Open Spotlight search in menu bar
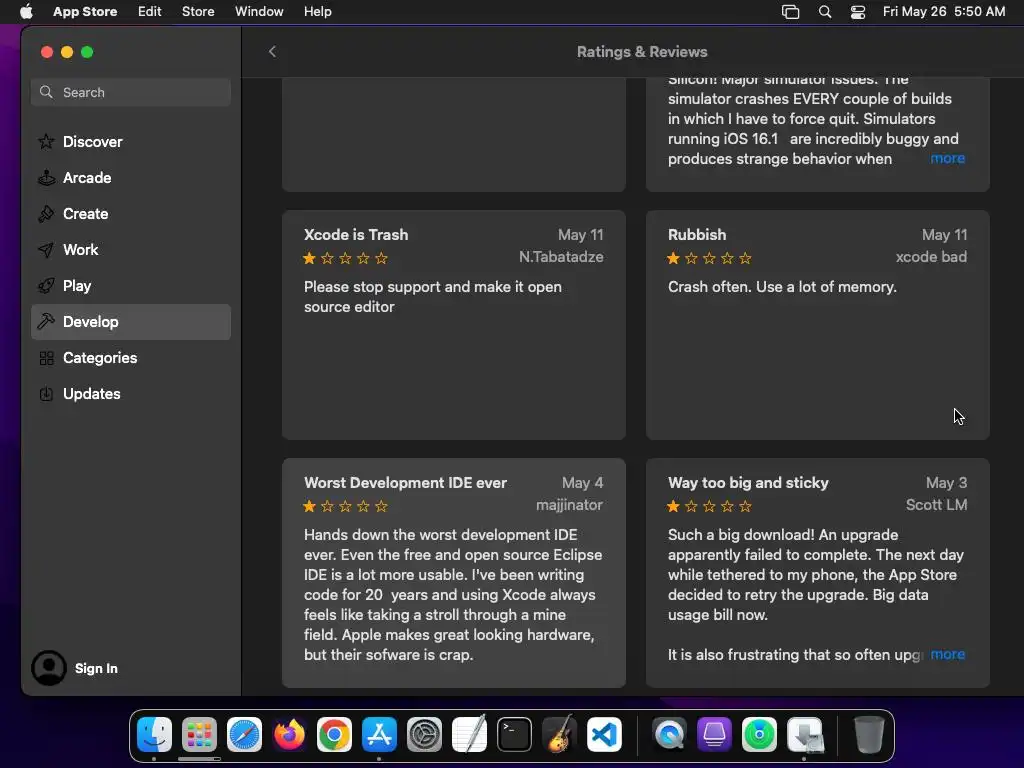The image size is (1024, 768). 825,12
